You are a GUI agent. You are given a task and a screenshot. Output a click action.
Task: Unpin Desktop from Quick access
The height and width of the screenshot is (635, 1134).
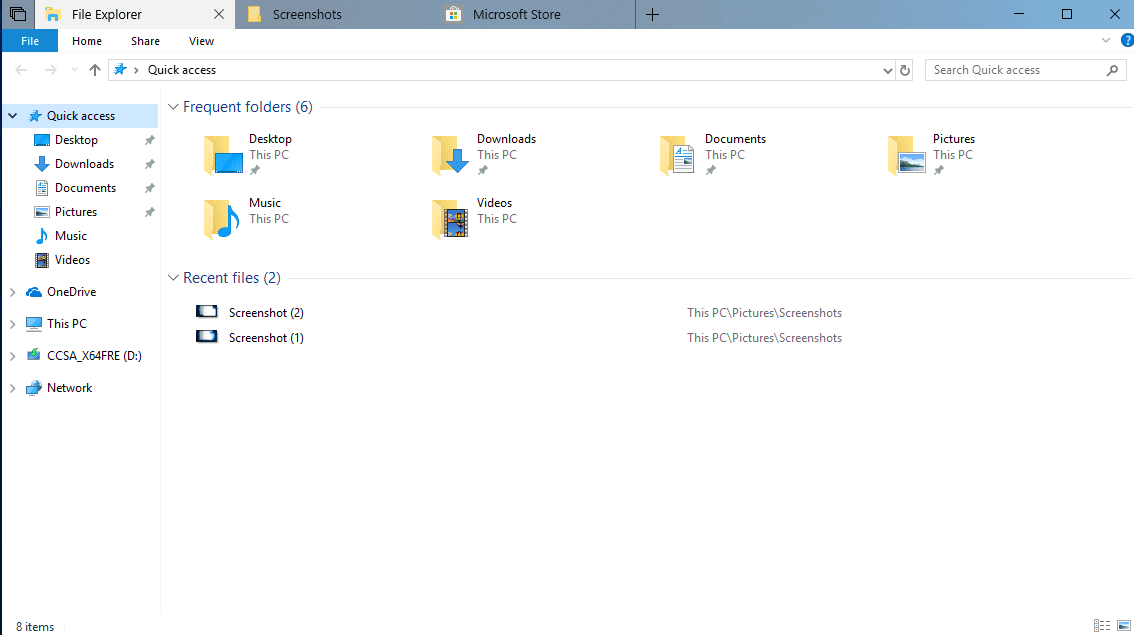coord(148,140)
